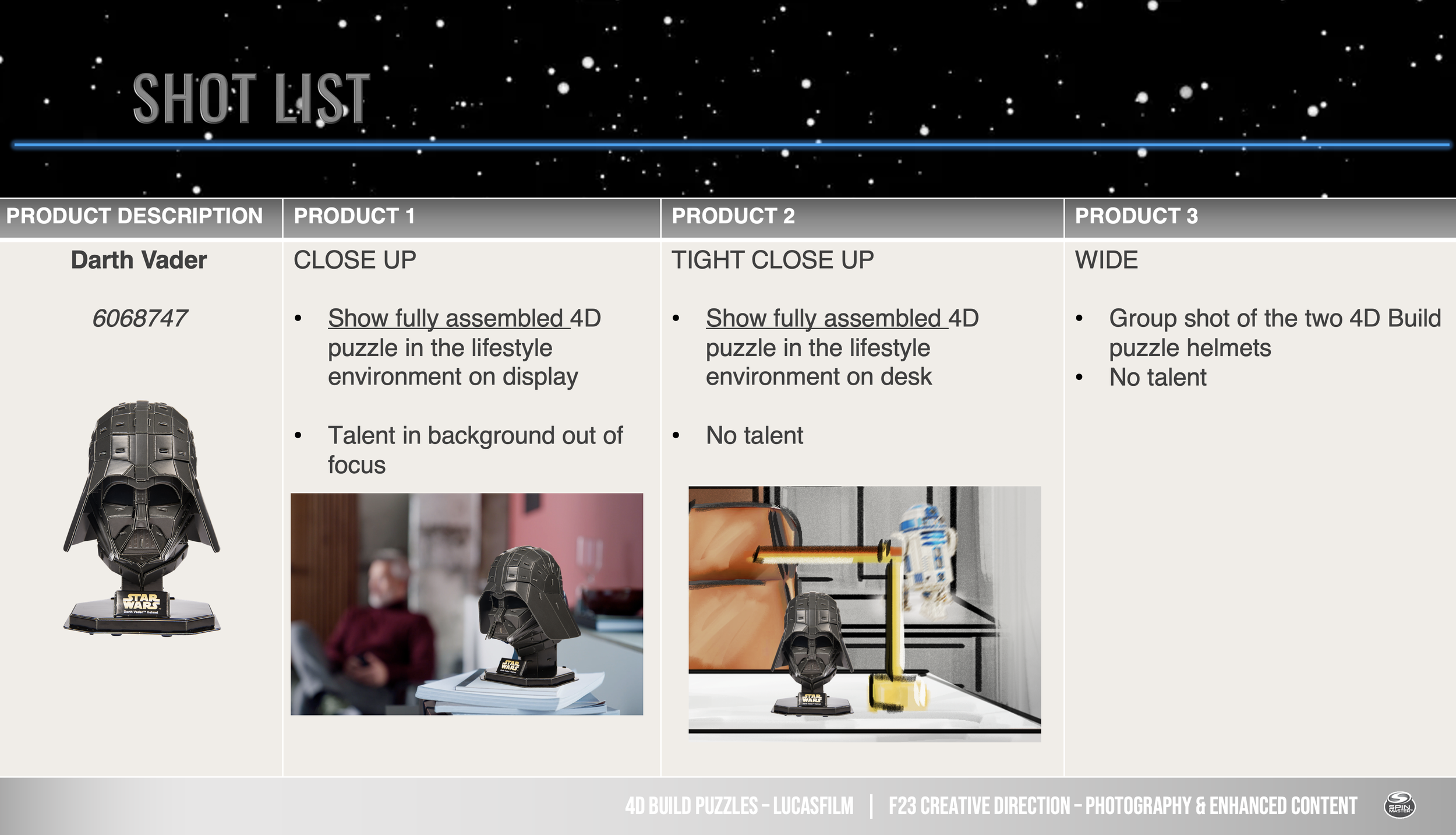The height and width of the screenshot is (835, 1456).
Task: Click the close-up lifestyle photo with blurred man
Action: [x=467, y=604]
